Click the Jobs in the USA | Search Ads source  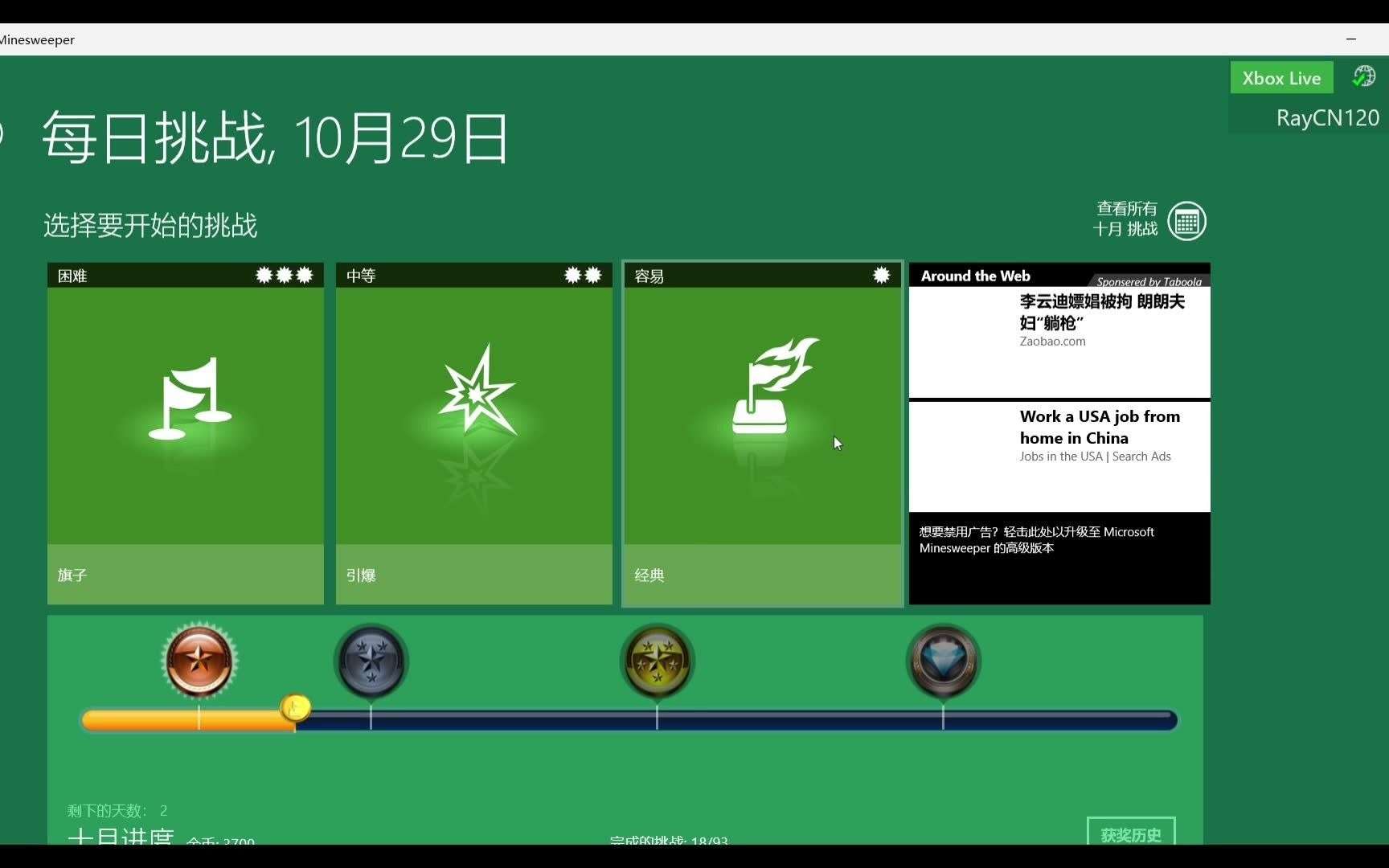(1095, 457)
